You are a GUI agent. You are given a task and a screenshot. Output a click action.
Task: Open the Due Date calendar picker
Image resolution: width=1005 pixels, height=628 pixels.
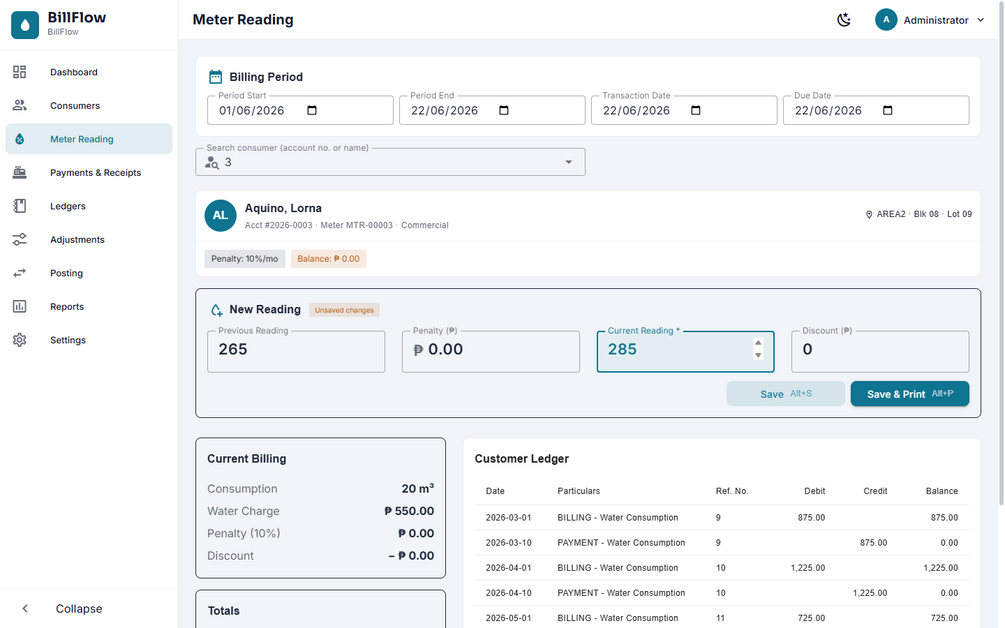(x=888, y=110)
